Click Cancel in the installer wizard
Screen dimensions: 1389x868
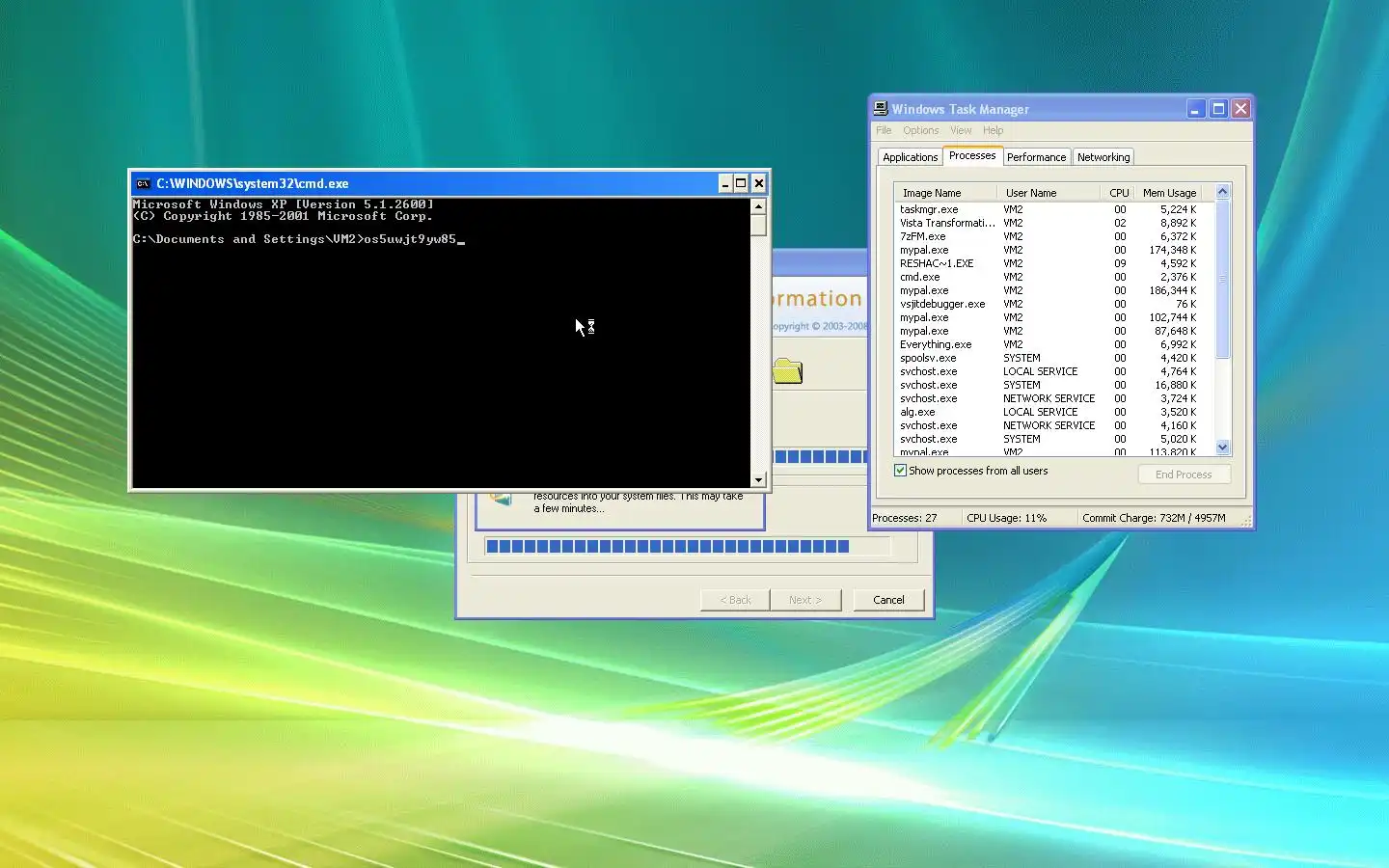[x=888, y=600]
